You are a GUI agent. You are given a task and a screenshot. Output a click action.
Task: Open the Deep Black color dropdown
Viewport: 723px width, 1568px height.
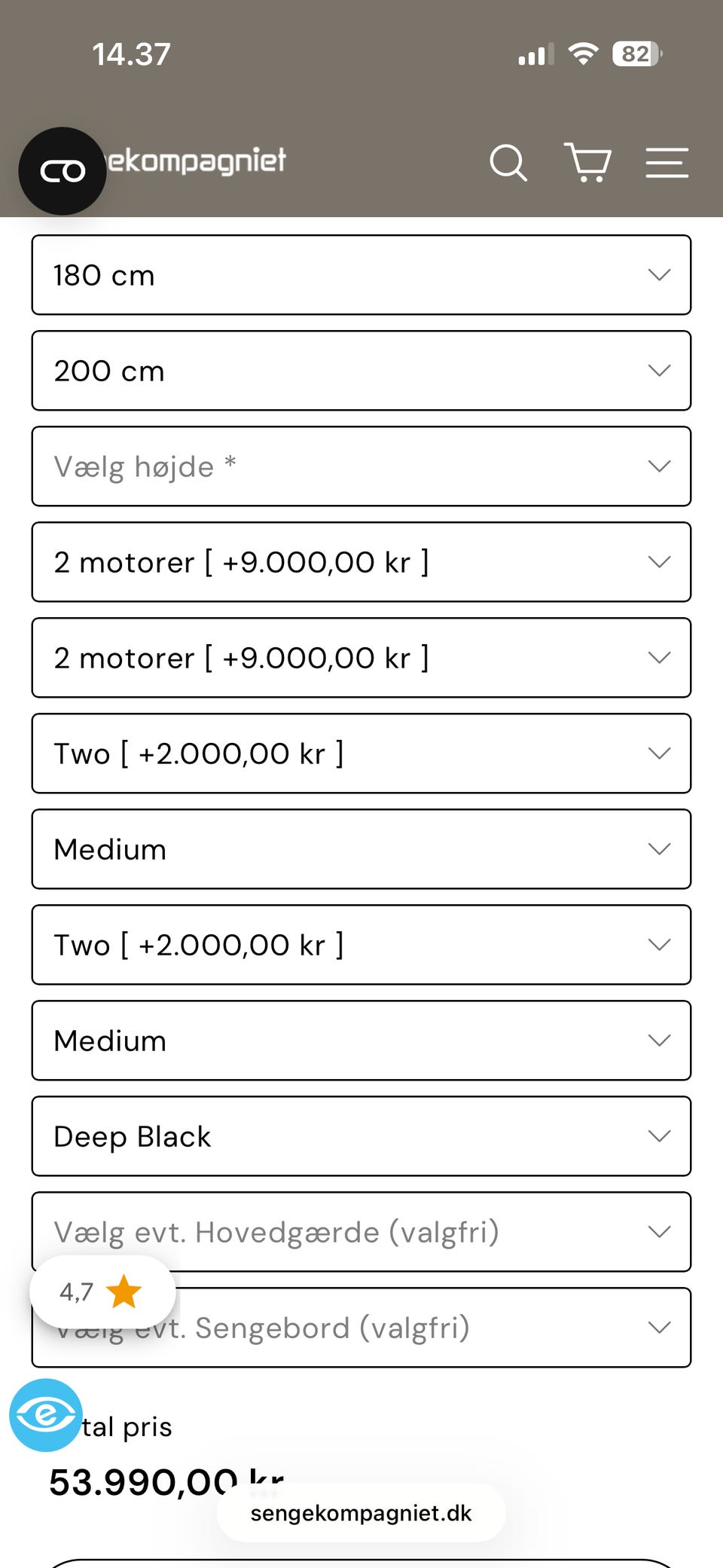pyautogui.click(x=361, y=1136)
